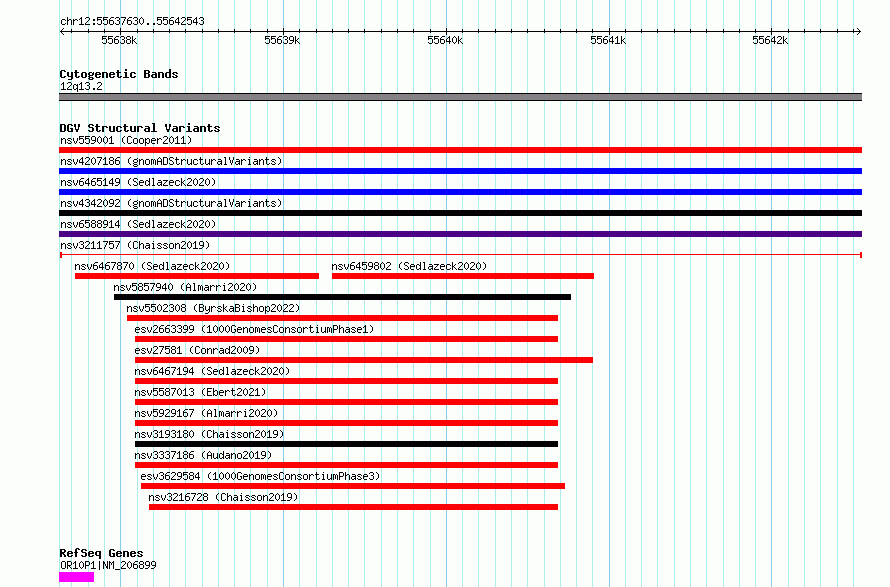The height and width of the screenshot is (587, 890).
Task: Select the red nsv6467194 variant bar
Action: [346, 381]
